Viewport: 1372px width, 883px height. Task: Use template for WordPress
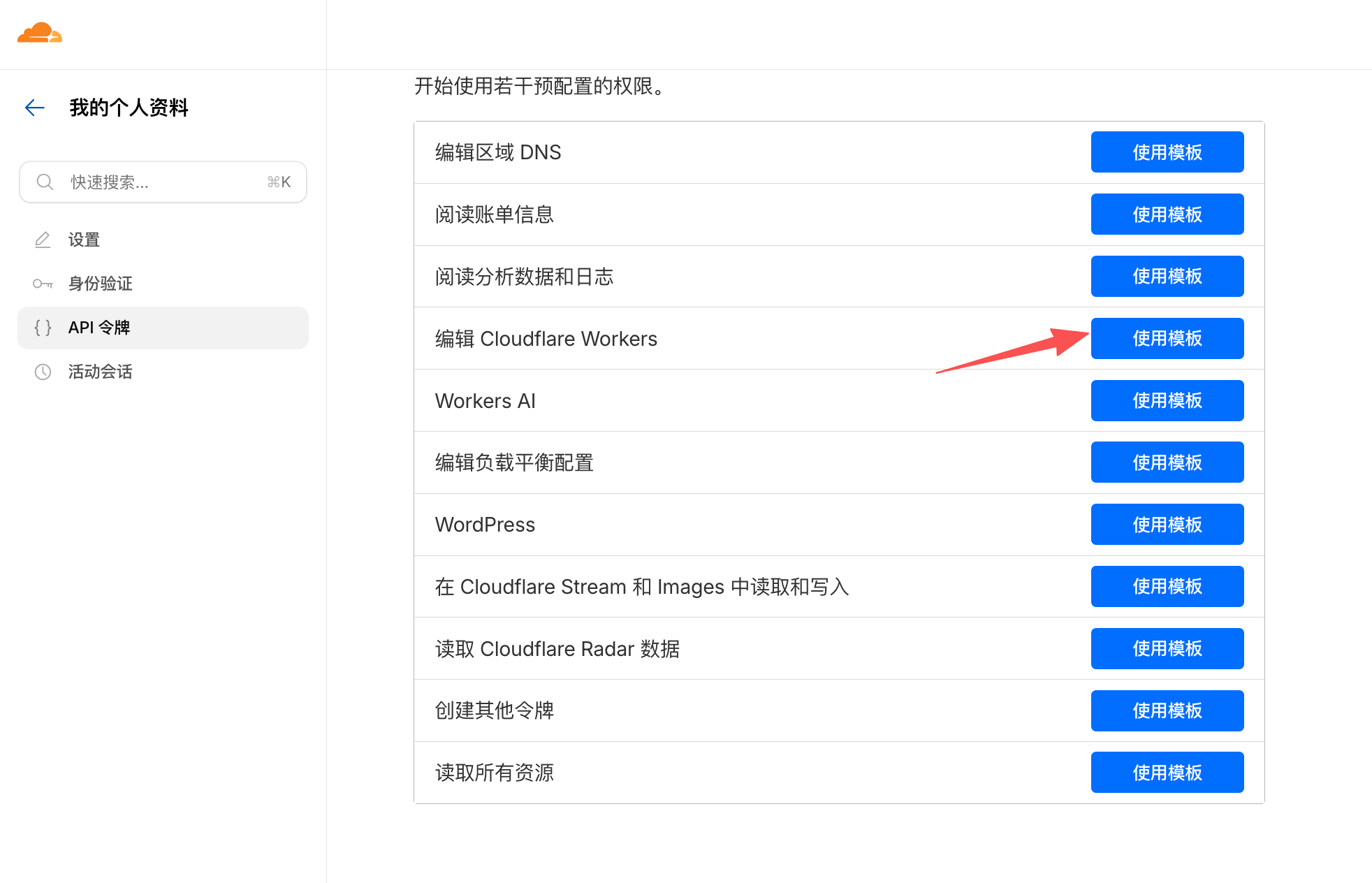tap(1167, 525)
